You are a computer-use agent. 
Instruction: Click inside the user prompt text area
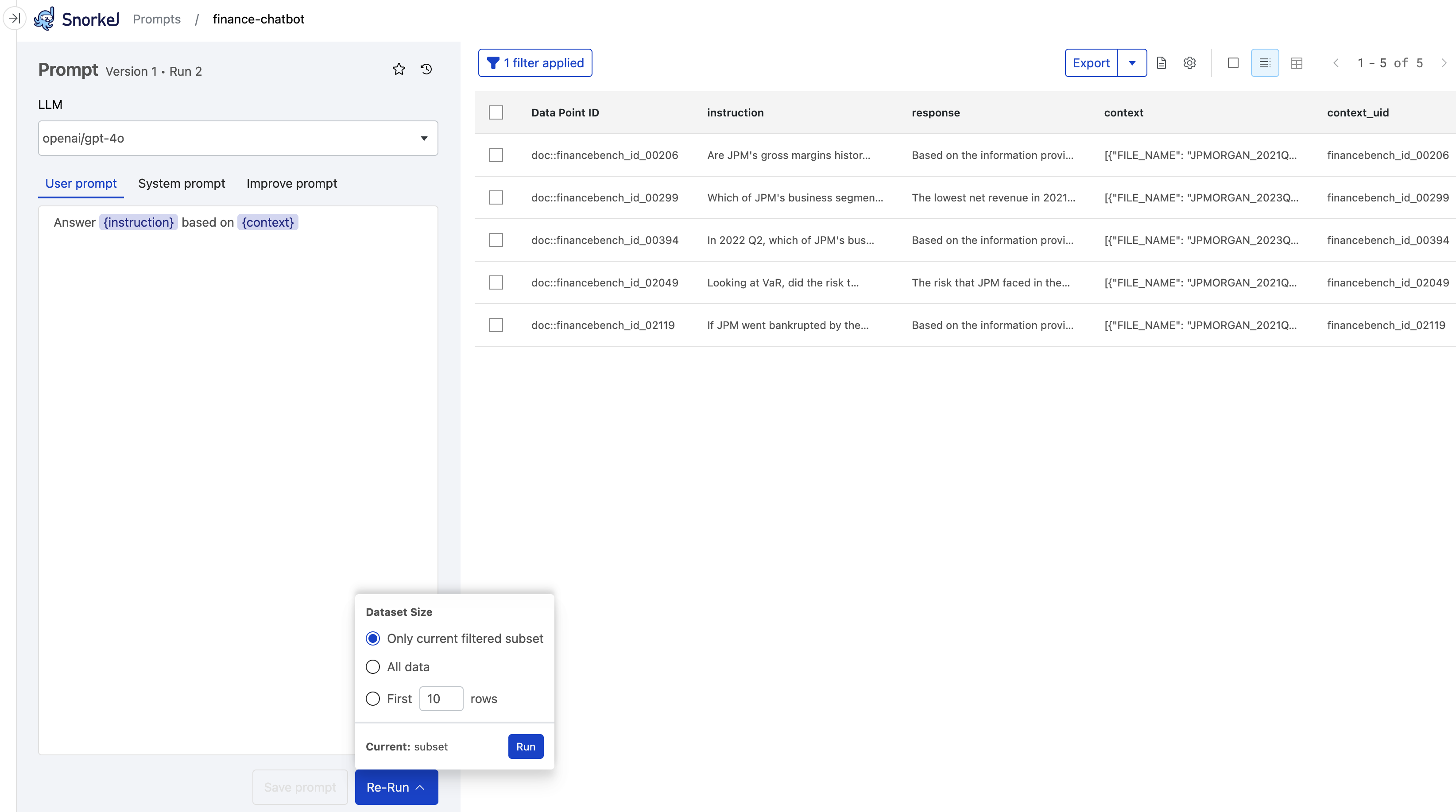click(x=238, y=480)
